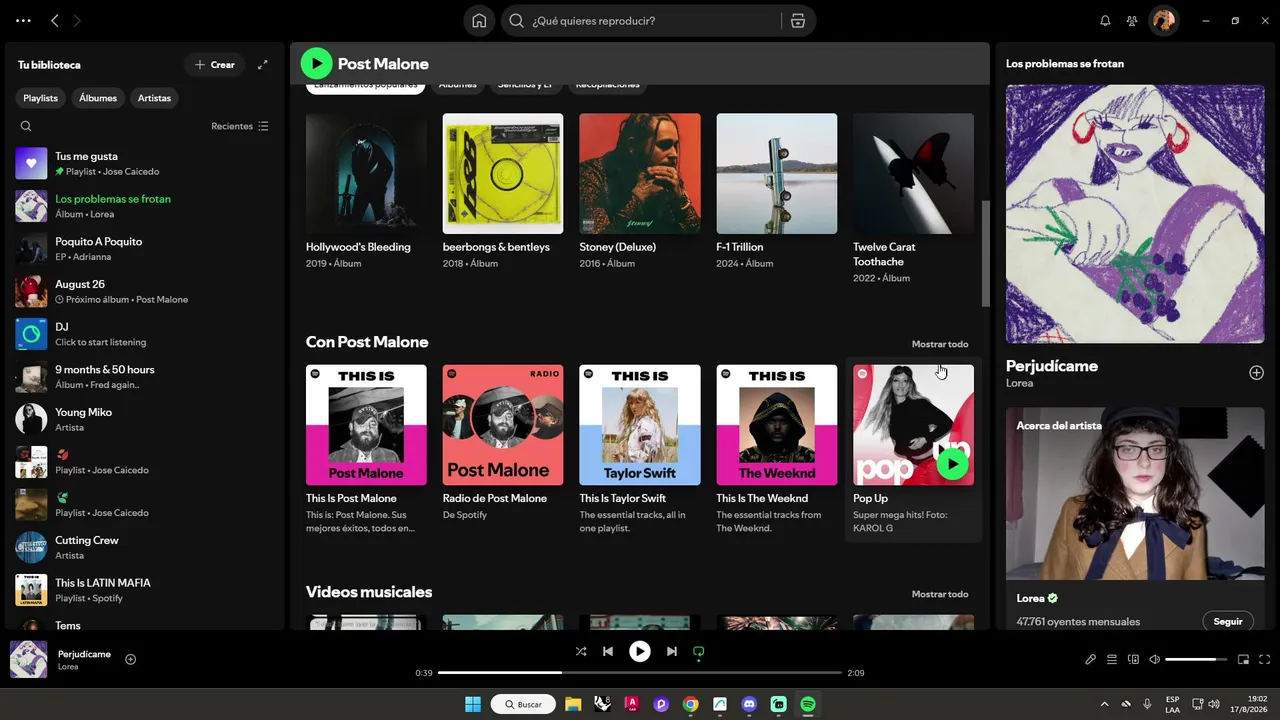Show all Videos musicales
1280x720 pixels.
click(x=940, y=594)
